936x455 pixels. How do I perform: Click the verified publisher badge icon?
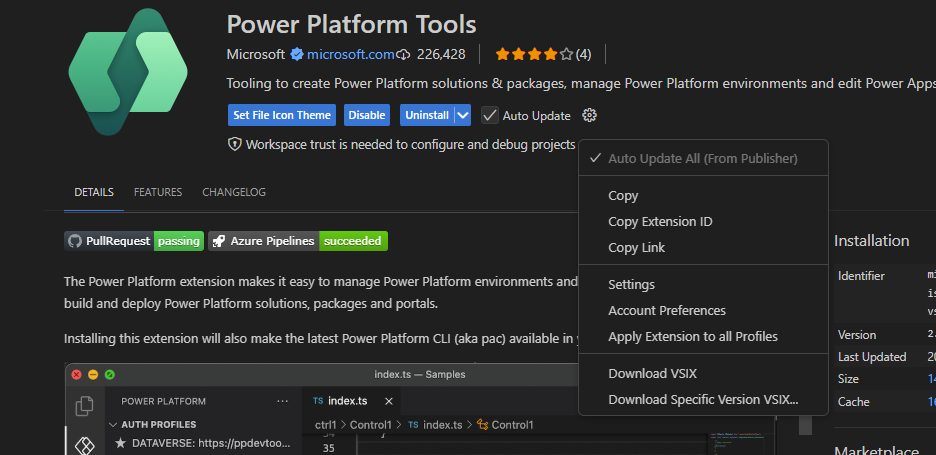297,55
